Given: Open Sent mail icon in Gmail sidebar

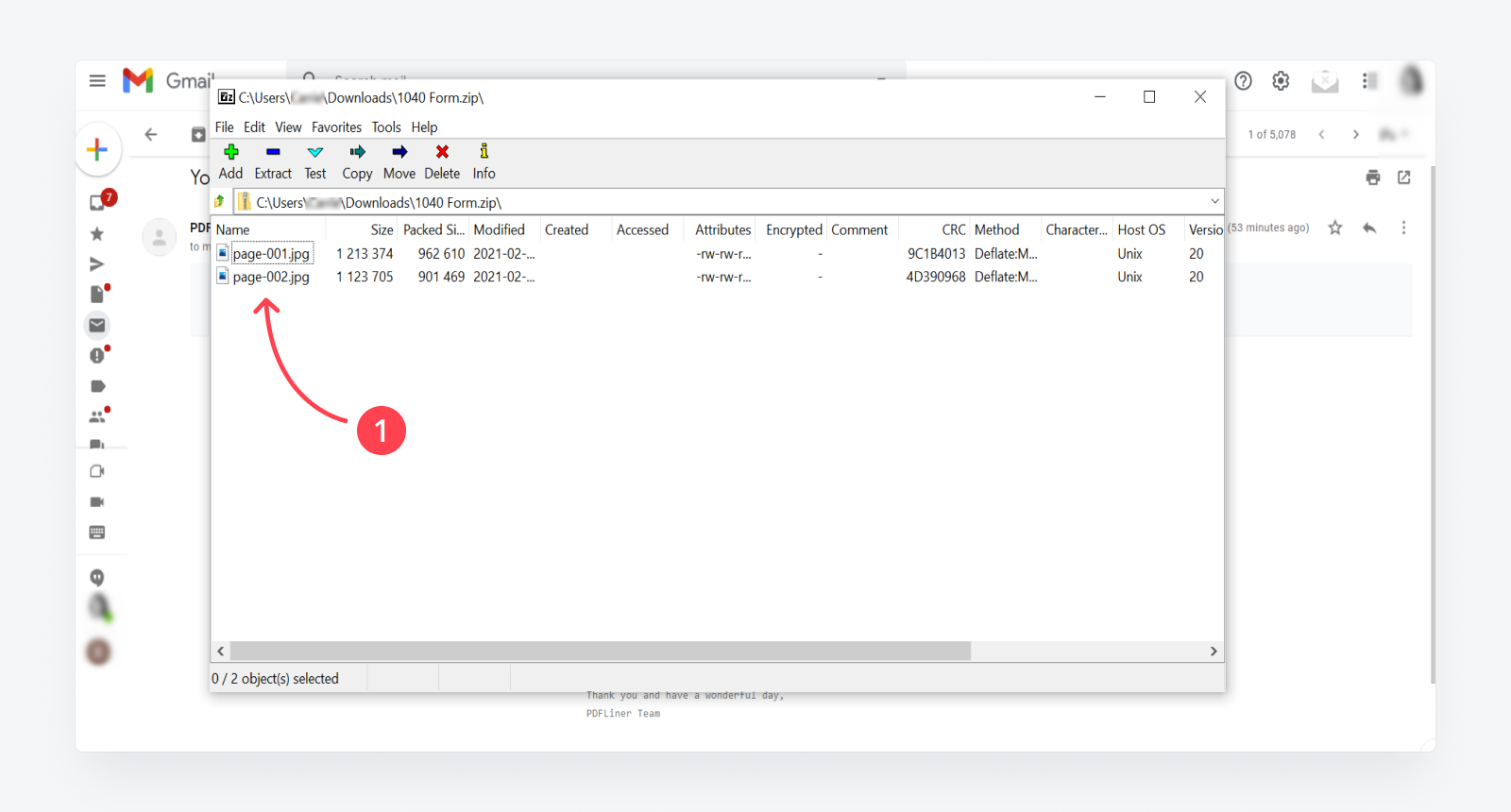Looking at the screenshot, I should (x=96, y=264).
